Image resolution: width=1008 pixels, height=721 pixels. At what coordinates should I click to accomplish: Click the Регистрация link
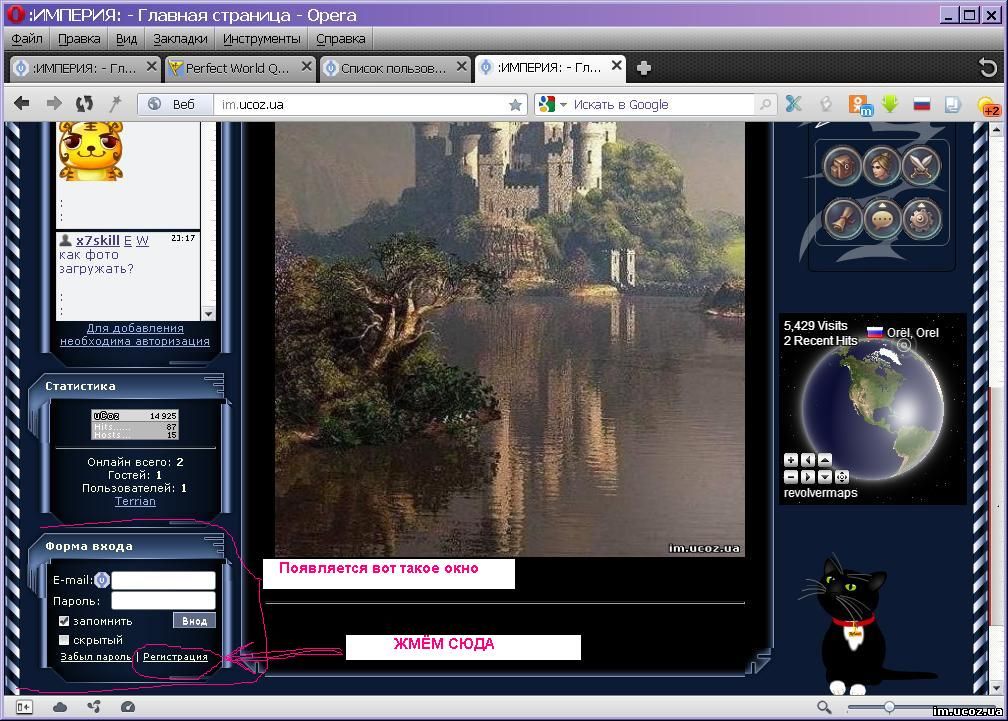tap(176, 657)
